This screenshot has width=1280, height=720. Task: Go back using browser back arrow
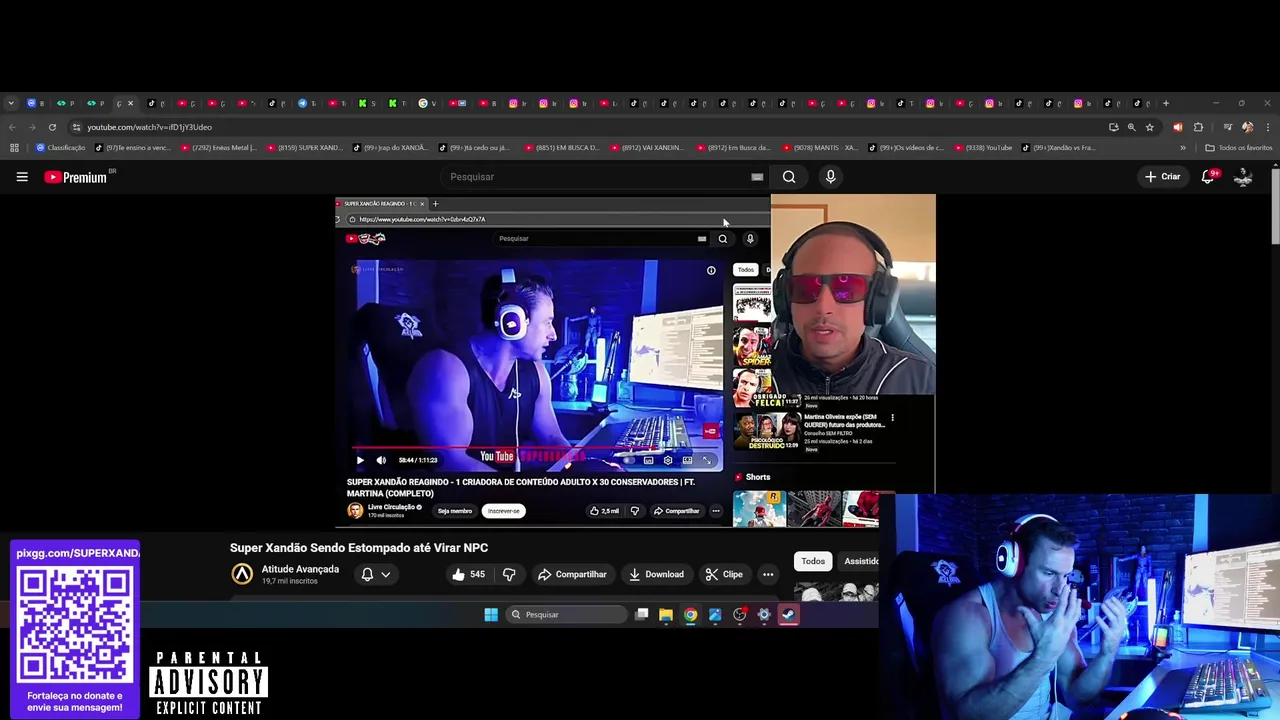click(x=12, y=127)
